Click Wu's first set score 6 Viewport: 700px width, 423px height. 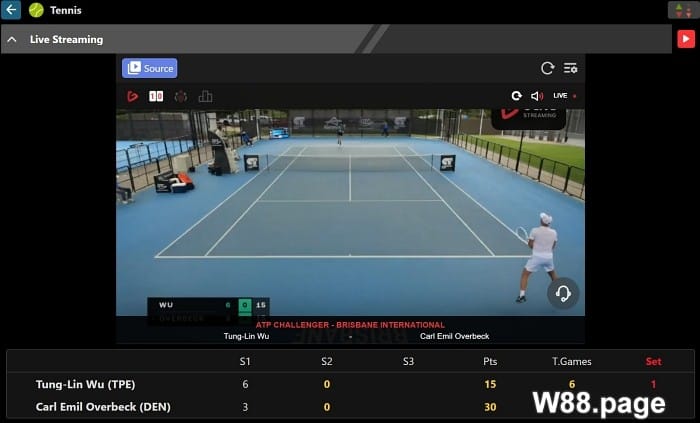[245, 384]
